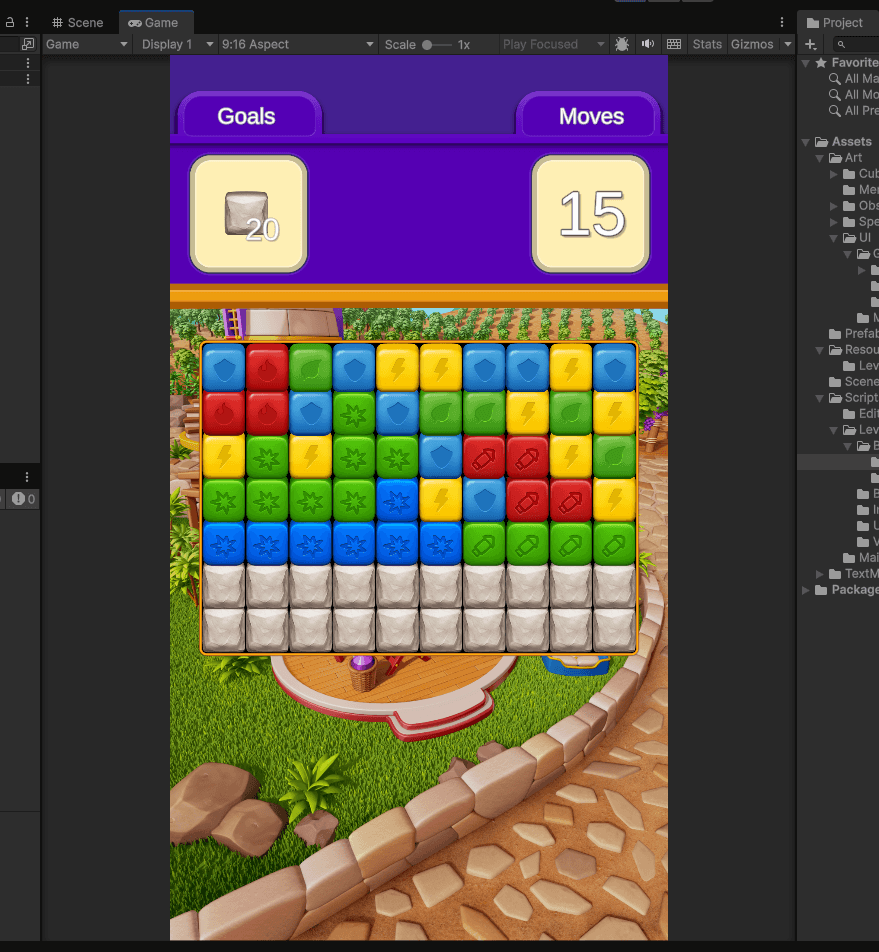Click the Goals label in game
The image size is (879, 952).
tap(246, 116)
